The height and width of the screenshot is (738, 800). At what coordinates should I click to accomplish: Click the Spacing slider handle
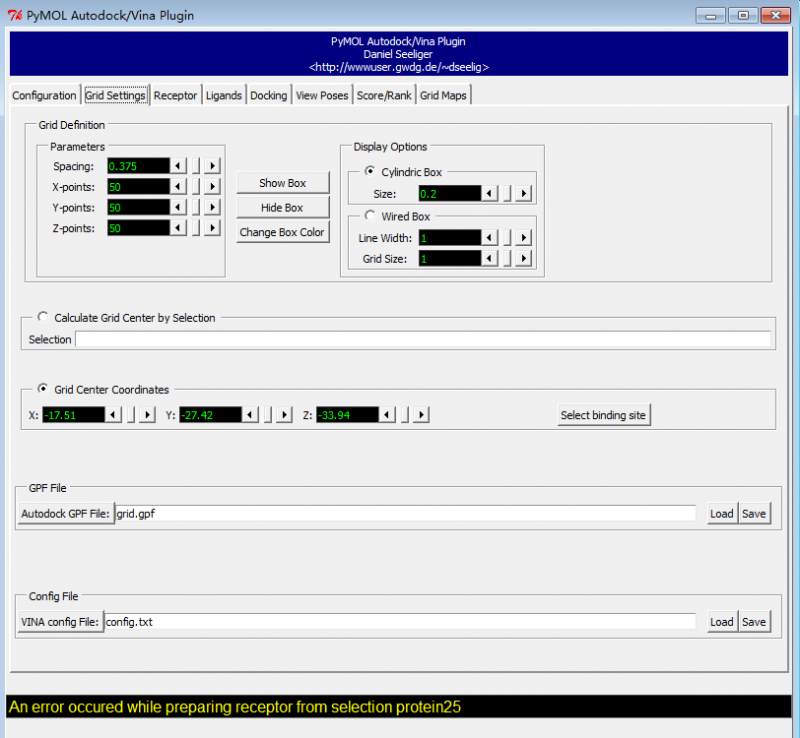pos(196,166)
